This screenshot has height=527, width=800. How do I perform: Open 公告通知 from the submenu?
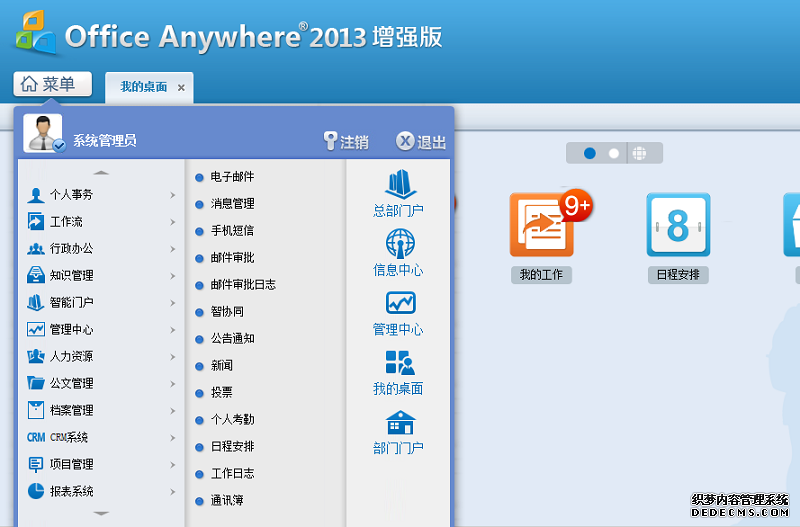pos(232,339)
